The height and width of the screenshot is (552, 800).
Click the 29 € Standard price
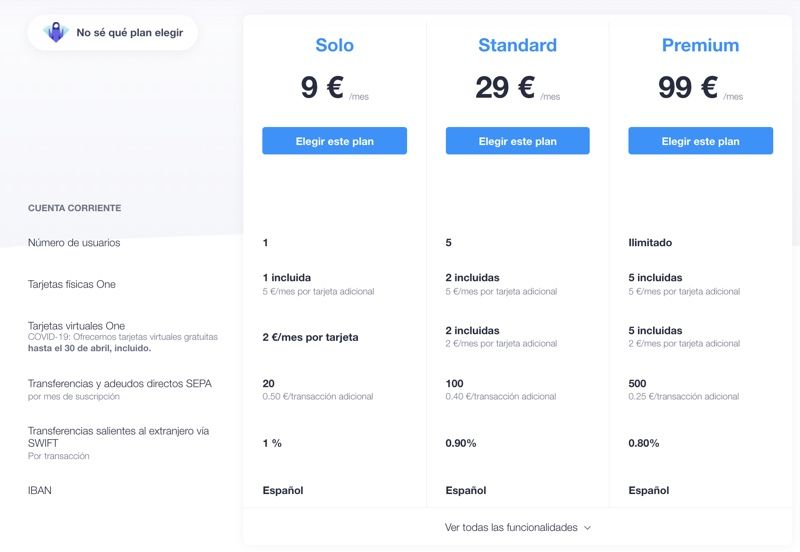tap(505, 87)
